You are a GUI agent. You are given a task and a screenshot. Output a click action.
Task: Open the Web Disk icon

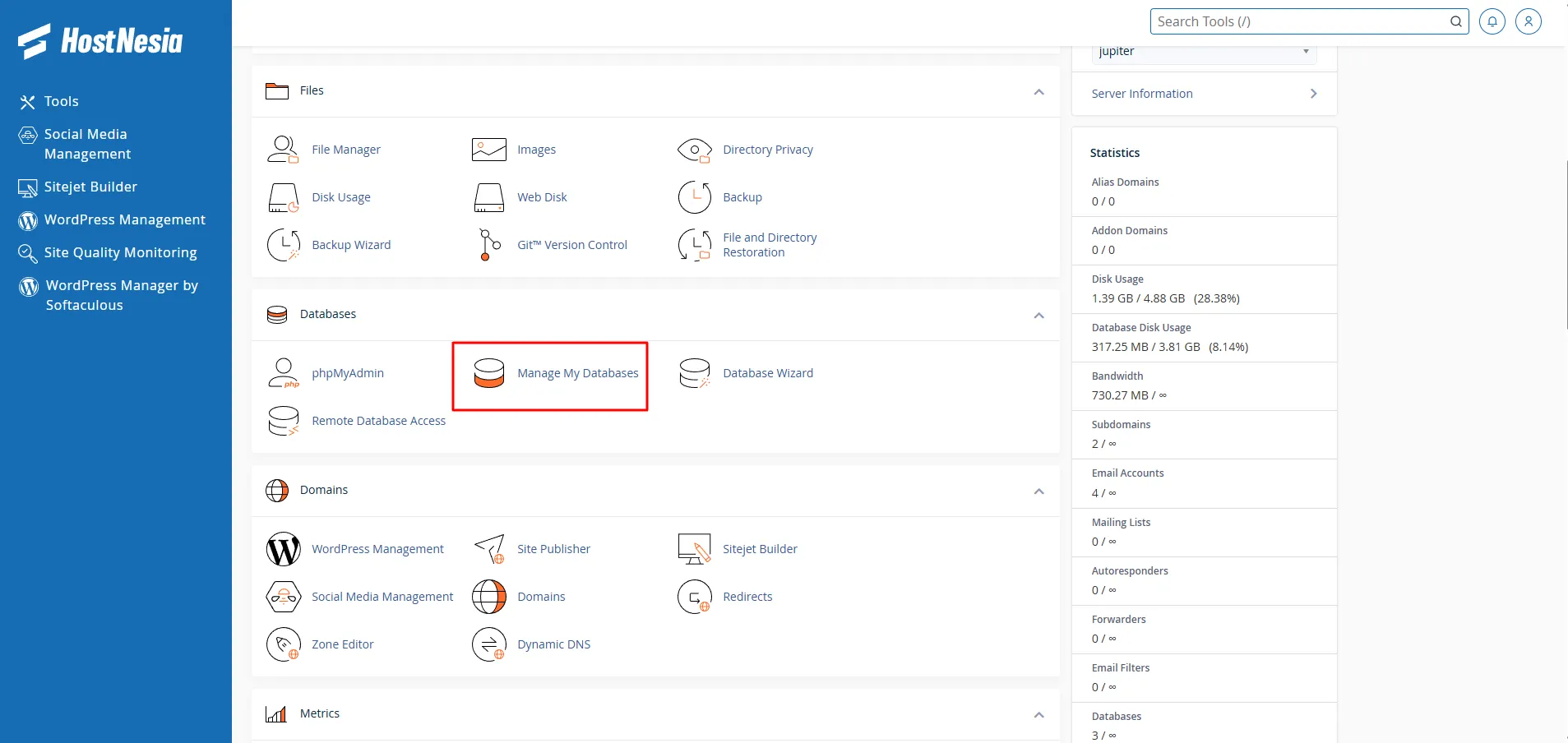point(488,197)
